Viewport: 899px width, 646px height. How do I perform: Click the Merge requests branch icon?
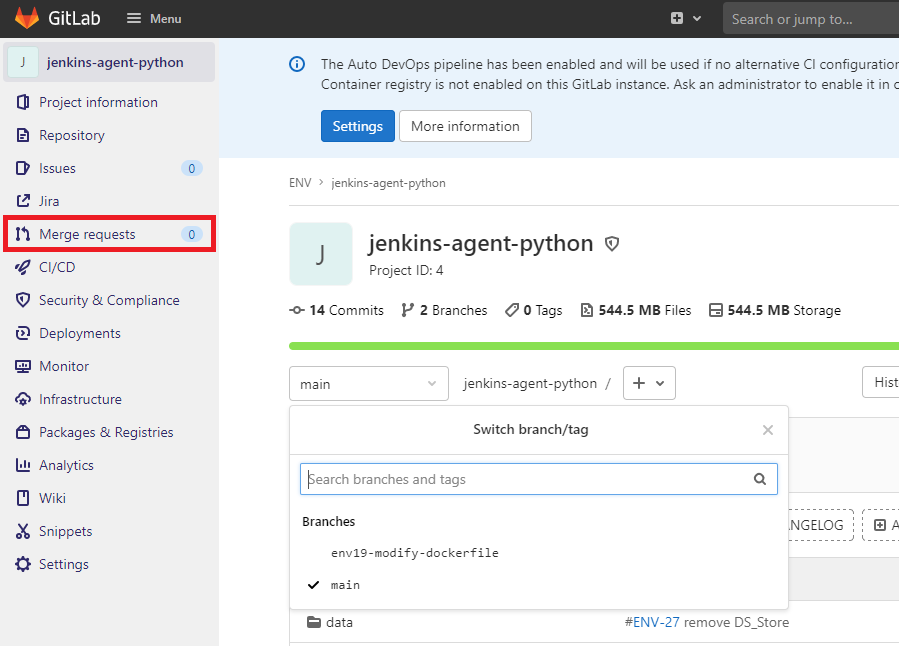coord(23,234)
